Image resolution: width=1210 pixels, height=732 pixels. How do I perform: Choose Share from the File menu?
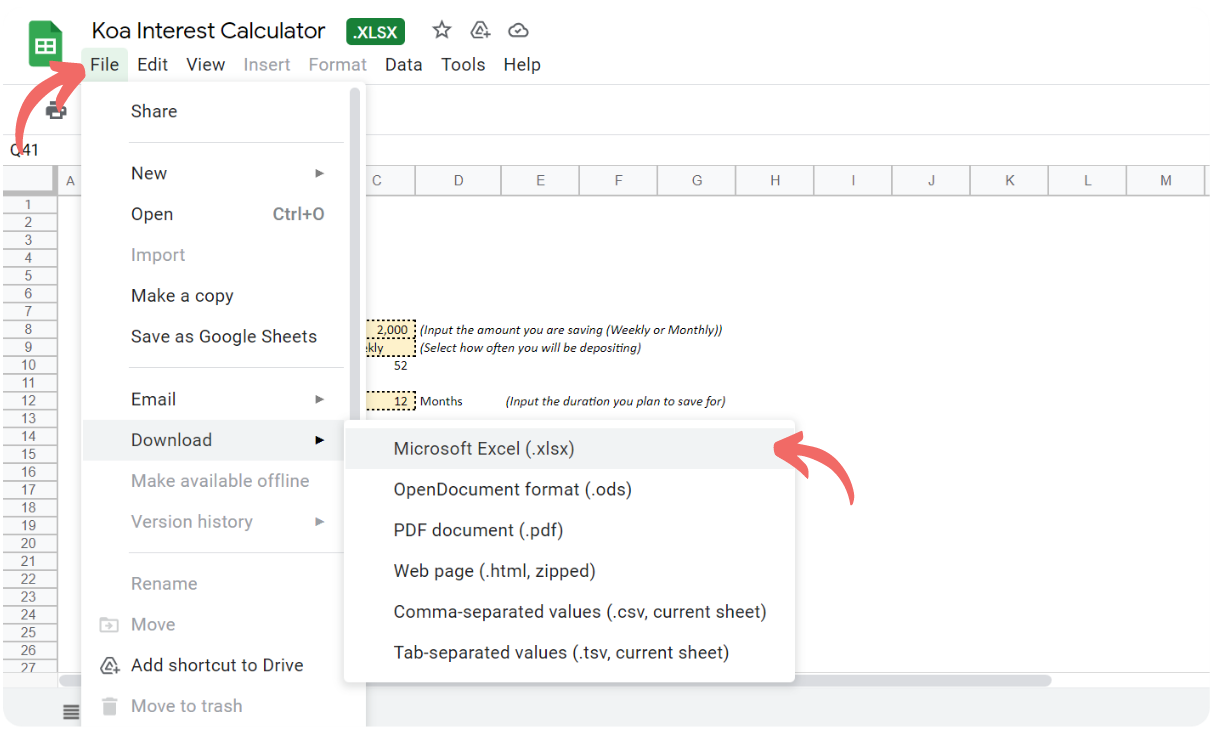[216, 111]
